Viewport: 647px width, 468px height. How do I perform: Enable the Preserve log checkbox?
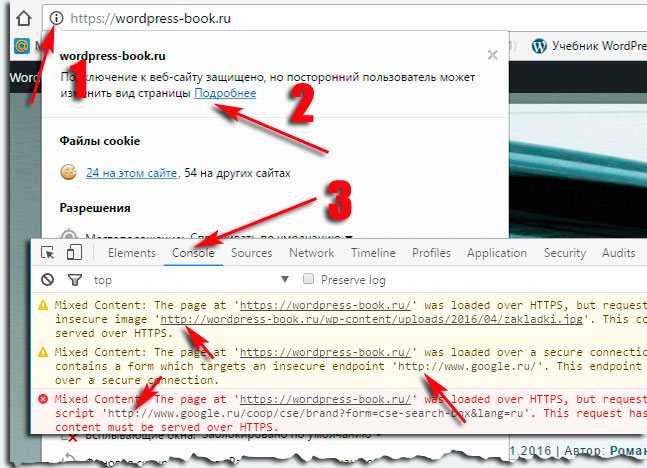[308, 279]
